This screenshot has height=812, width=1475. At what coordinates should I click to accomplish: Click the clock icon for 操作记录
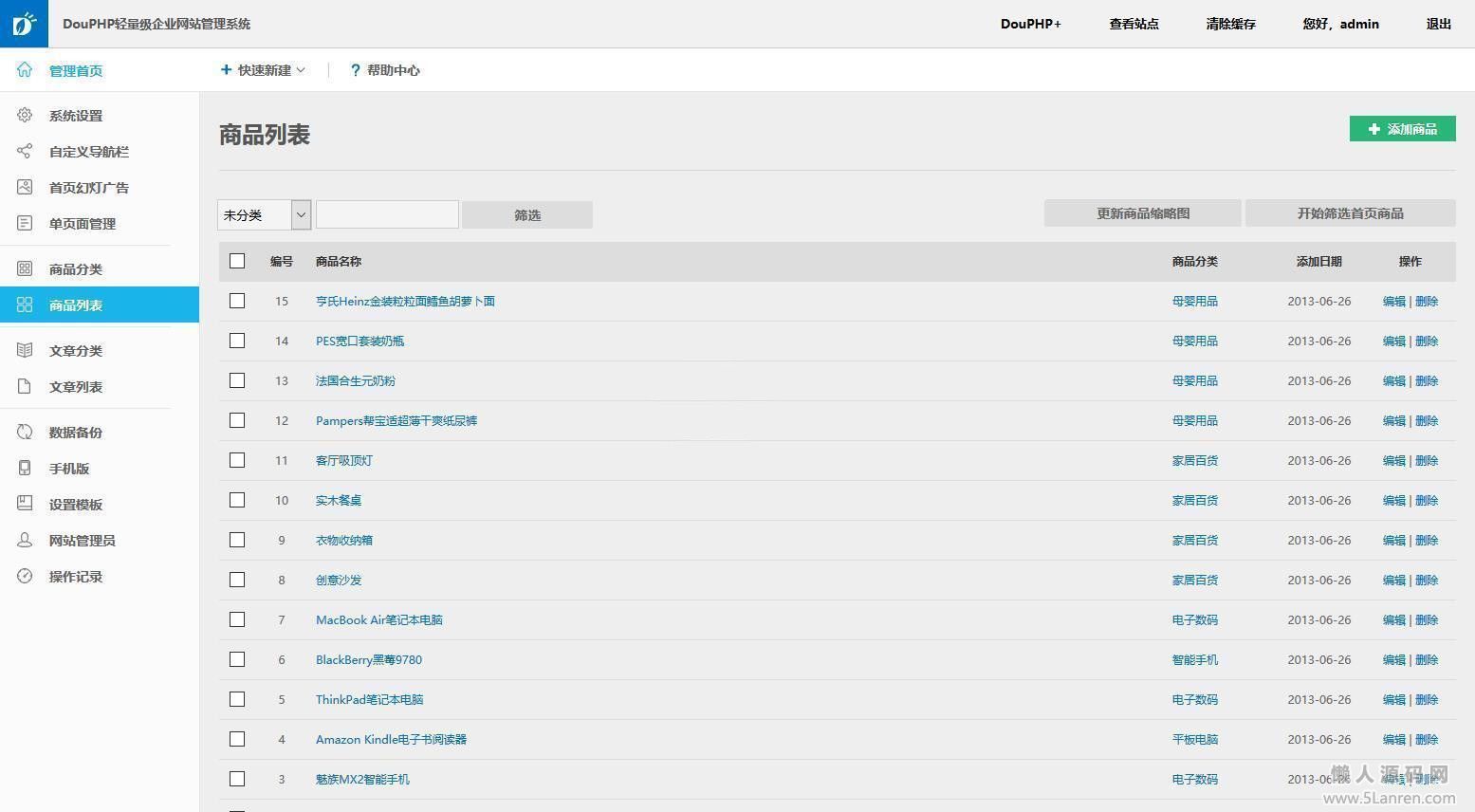25,577
